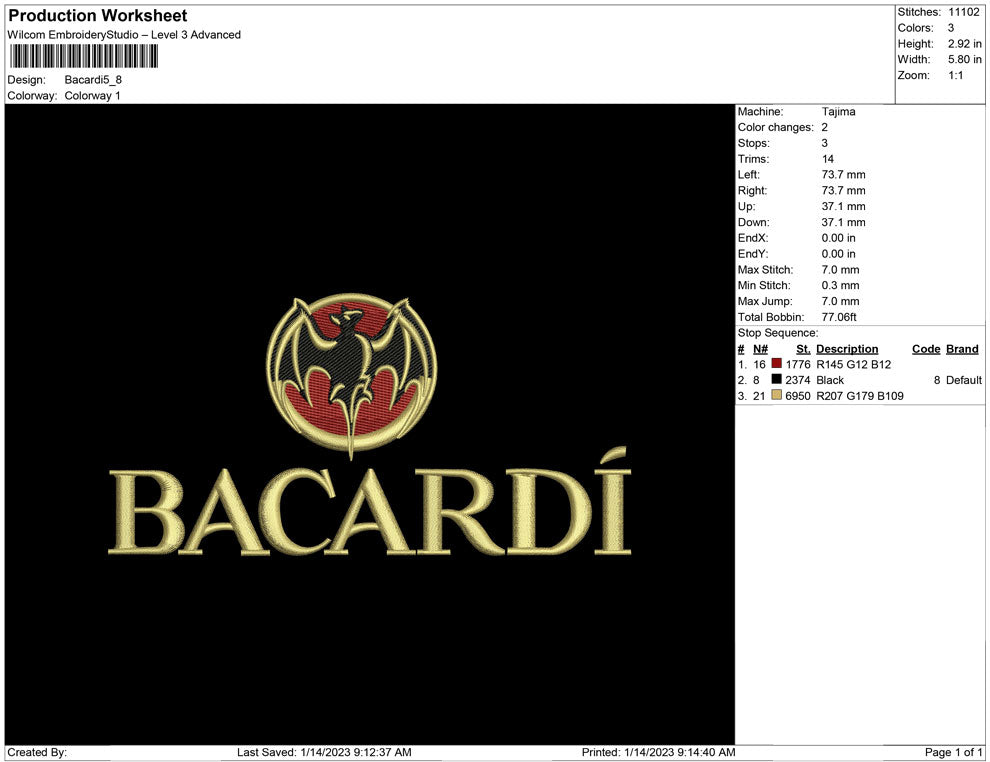This screenshot has height=762, width=990.
Task: Click the Height value 2.92 in
Action: [964, 44]
